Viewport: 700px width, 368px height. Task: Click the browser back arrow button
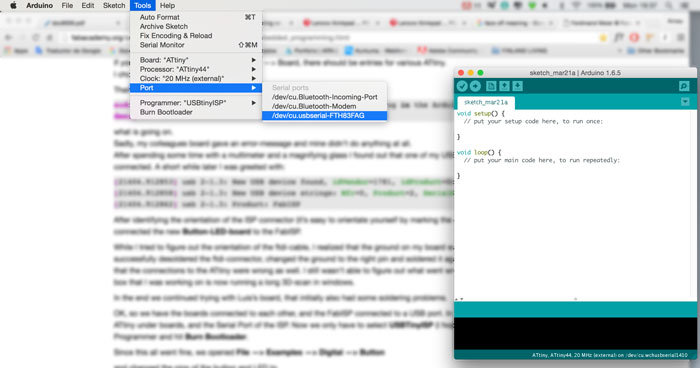pos(8,38)
